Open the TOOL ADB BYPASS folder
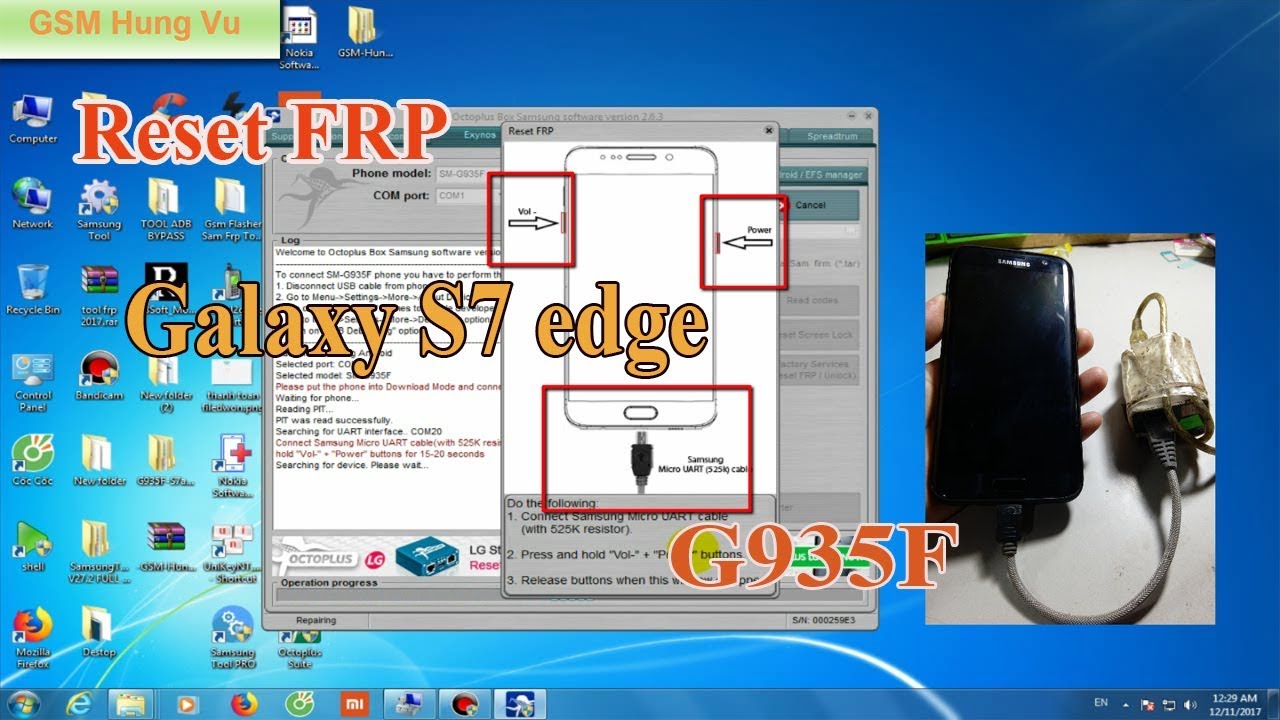The width and height of the screenshot is (1280, 720). (x=165, y=210)
